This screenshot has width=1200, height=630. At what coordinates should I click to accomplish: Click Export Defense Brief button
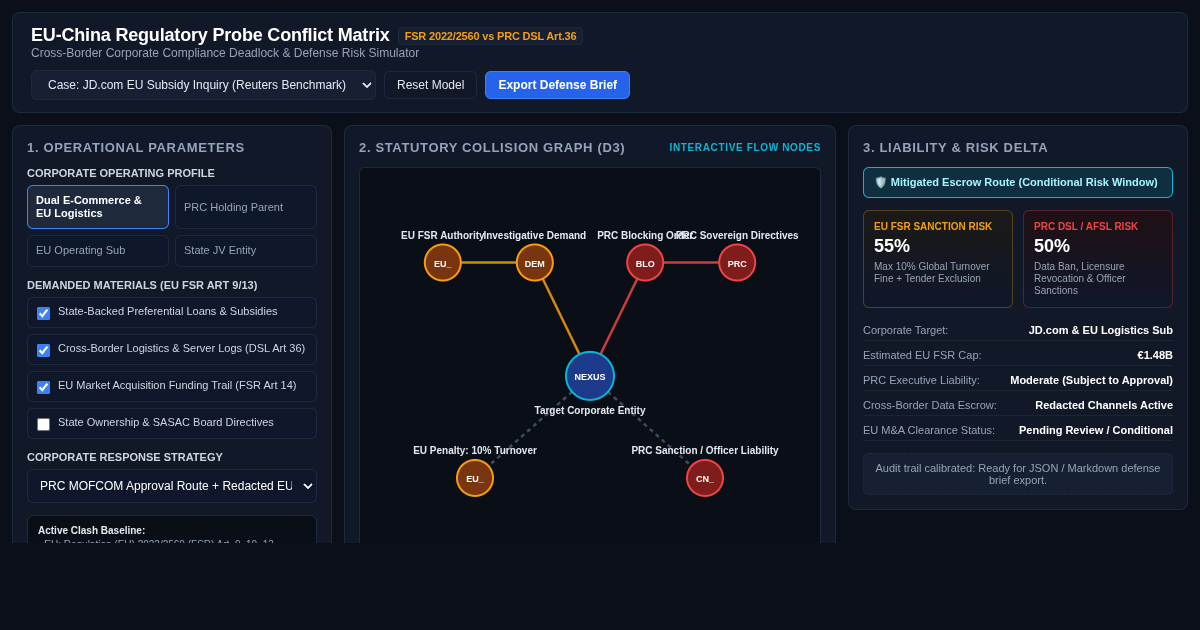557,85
